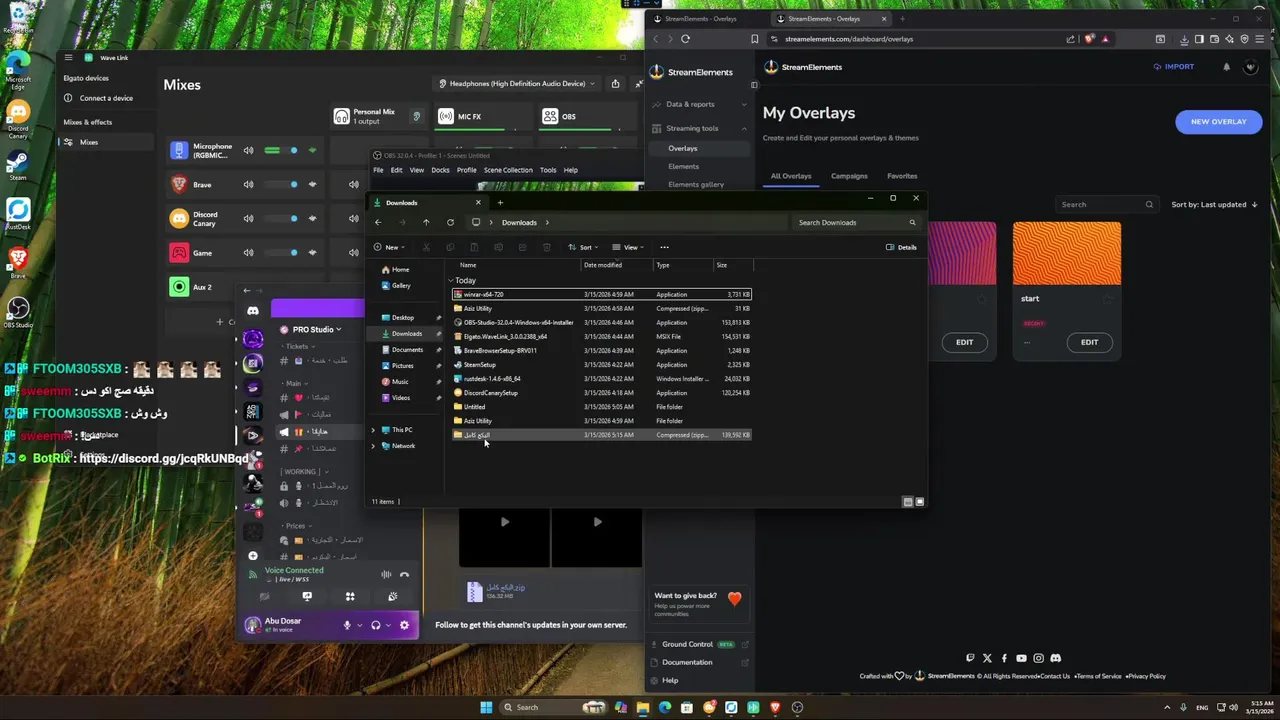Open the Tools menu in OBS
The width and height of the screenshot is (1280, 720).
548,170
